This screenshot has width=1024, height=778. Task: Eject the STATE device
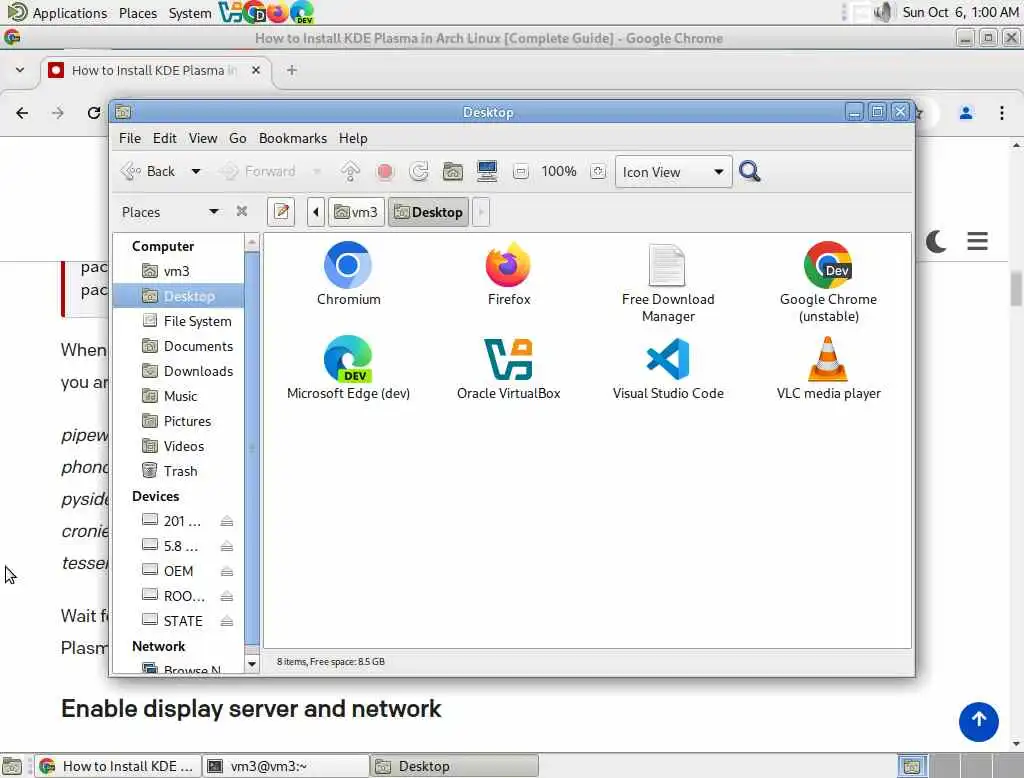click(x=227, y=621)
